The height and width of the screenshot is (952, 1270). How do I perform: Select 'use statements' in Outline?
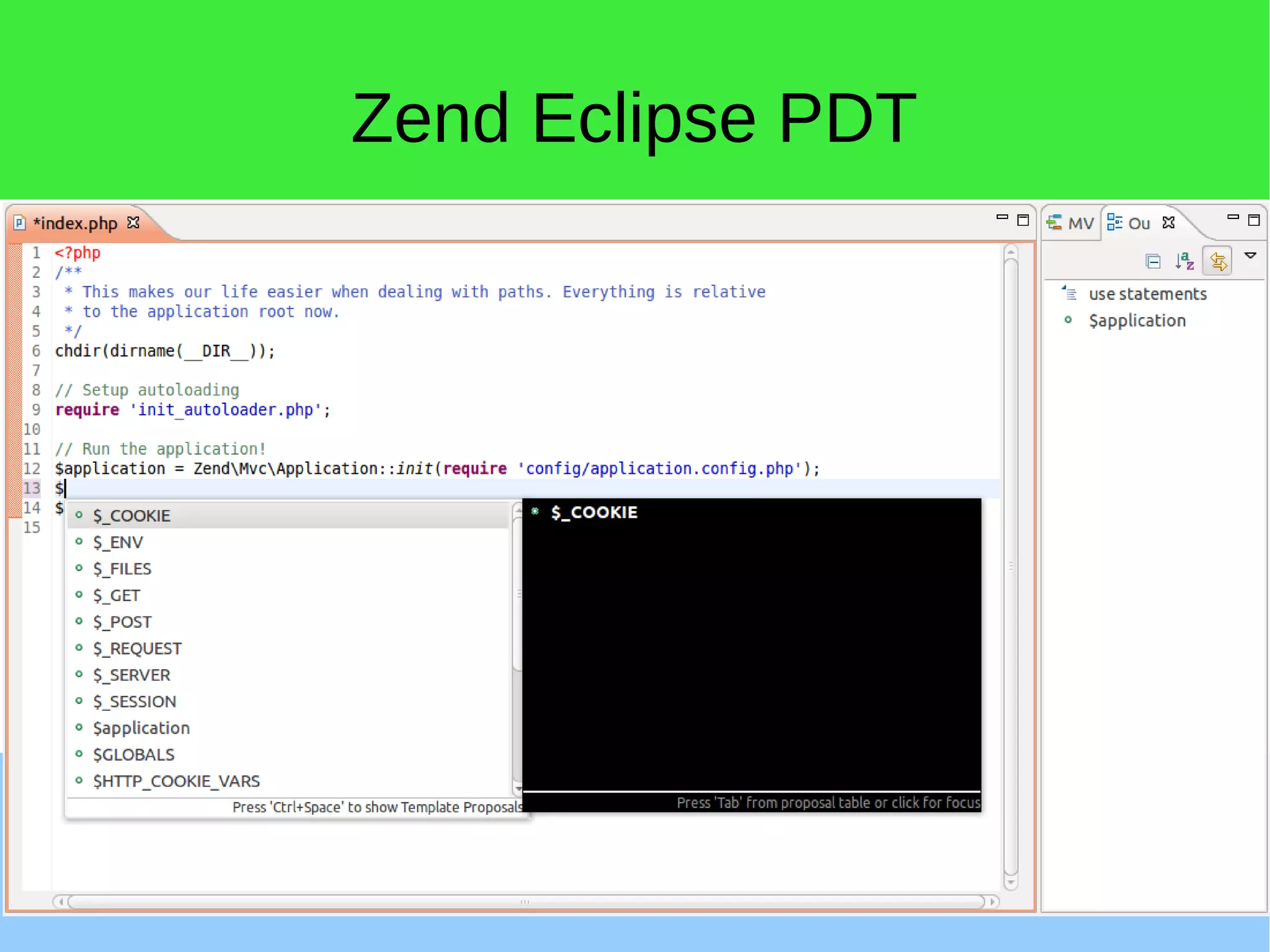pyautogui.click(x=1147, y=294)
